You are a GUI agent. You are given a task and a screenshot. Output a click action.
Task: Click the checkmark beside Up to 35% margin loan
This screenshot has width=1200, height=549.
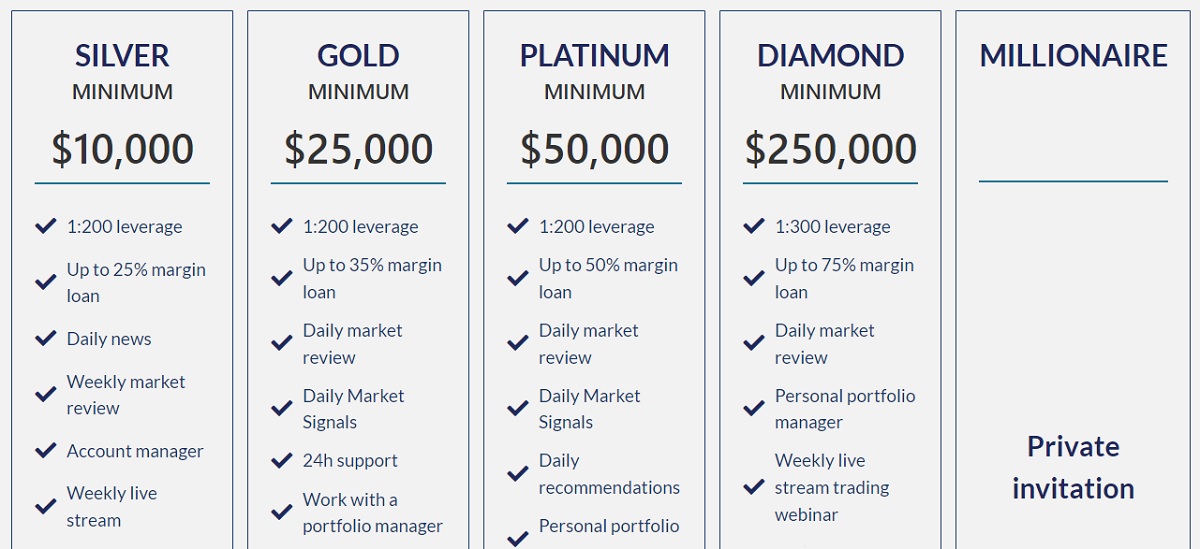point(281,278)
